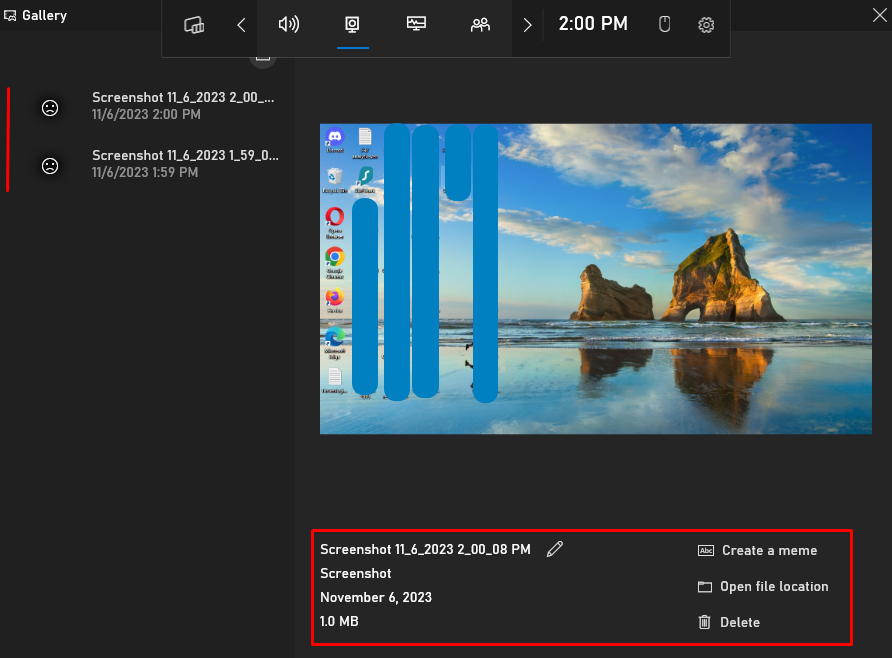This screenshot has height=658, width=892.
Task: Open the widget menu in Game Bar
Action: coord(194,25)
